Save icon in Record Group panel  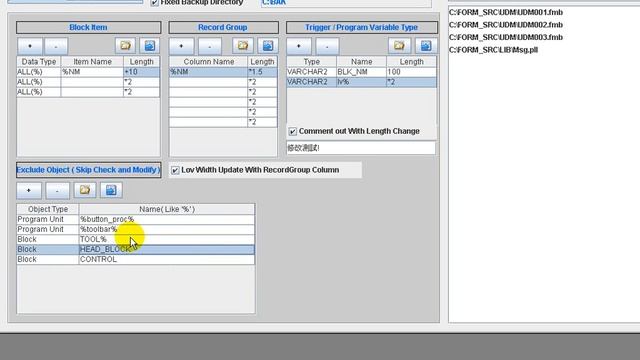coord(268,46)
